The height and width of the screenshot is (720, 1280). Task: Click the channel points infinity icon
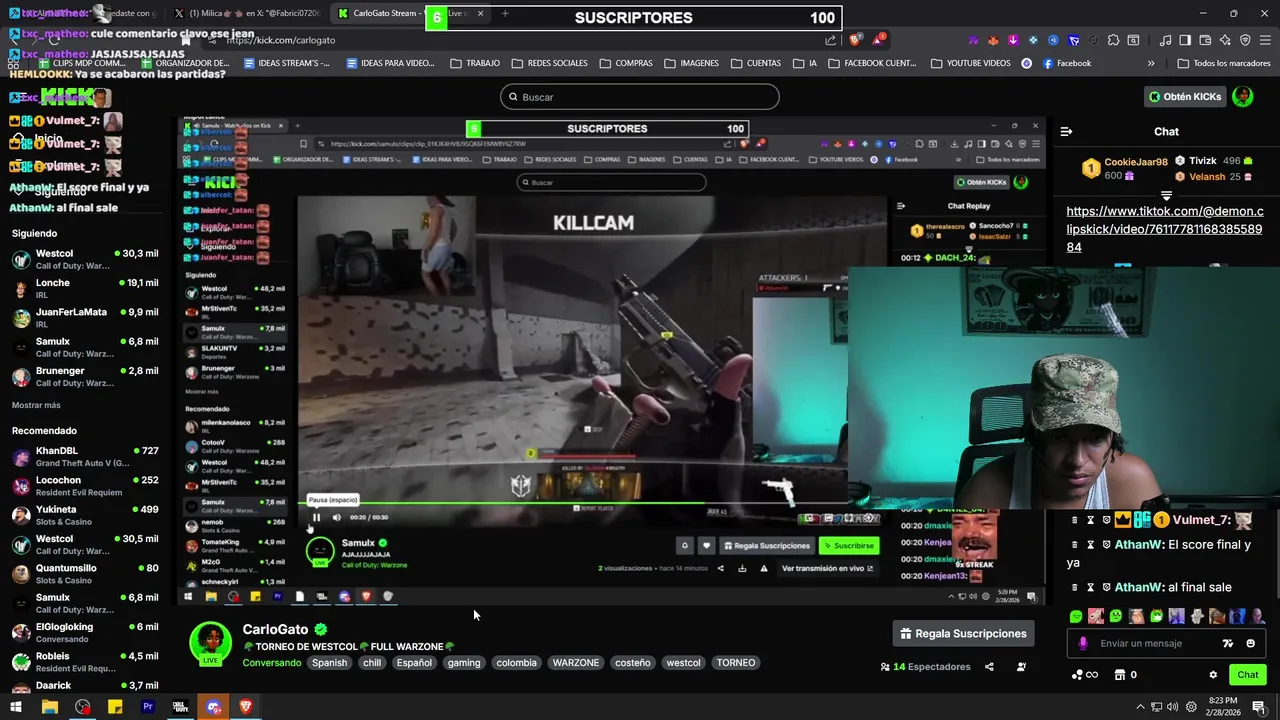[x=1084, y=675]
